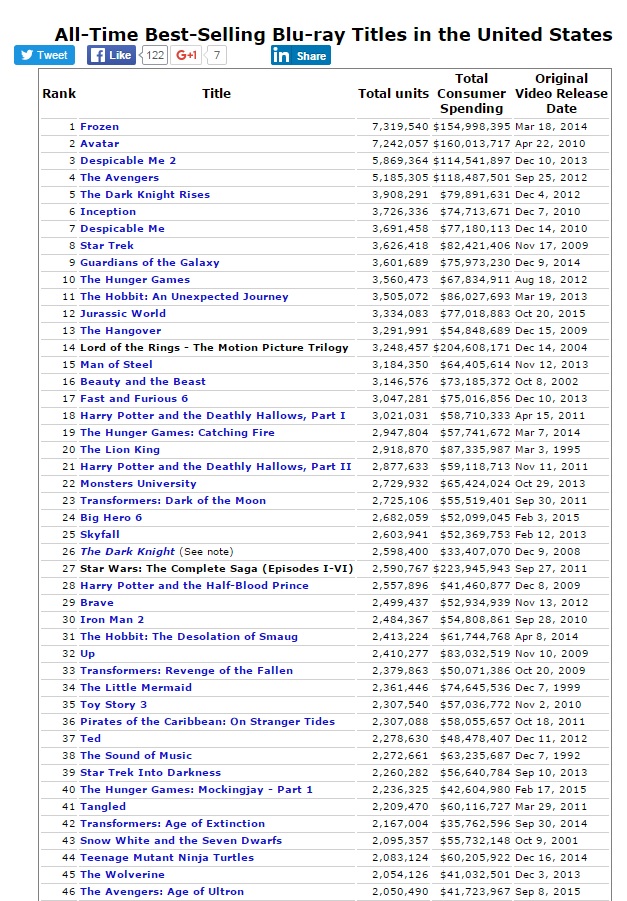Viewport: 627px width, 901px height.
Task: Open the Man of Steel link
Action: coord(116,364)
